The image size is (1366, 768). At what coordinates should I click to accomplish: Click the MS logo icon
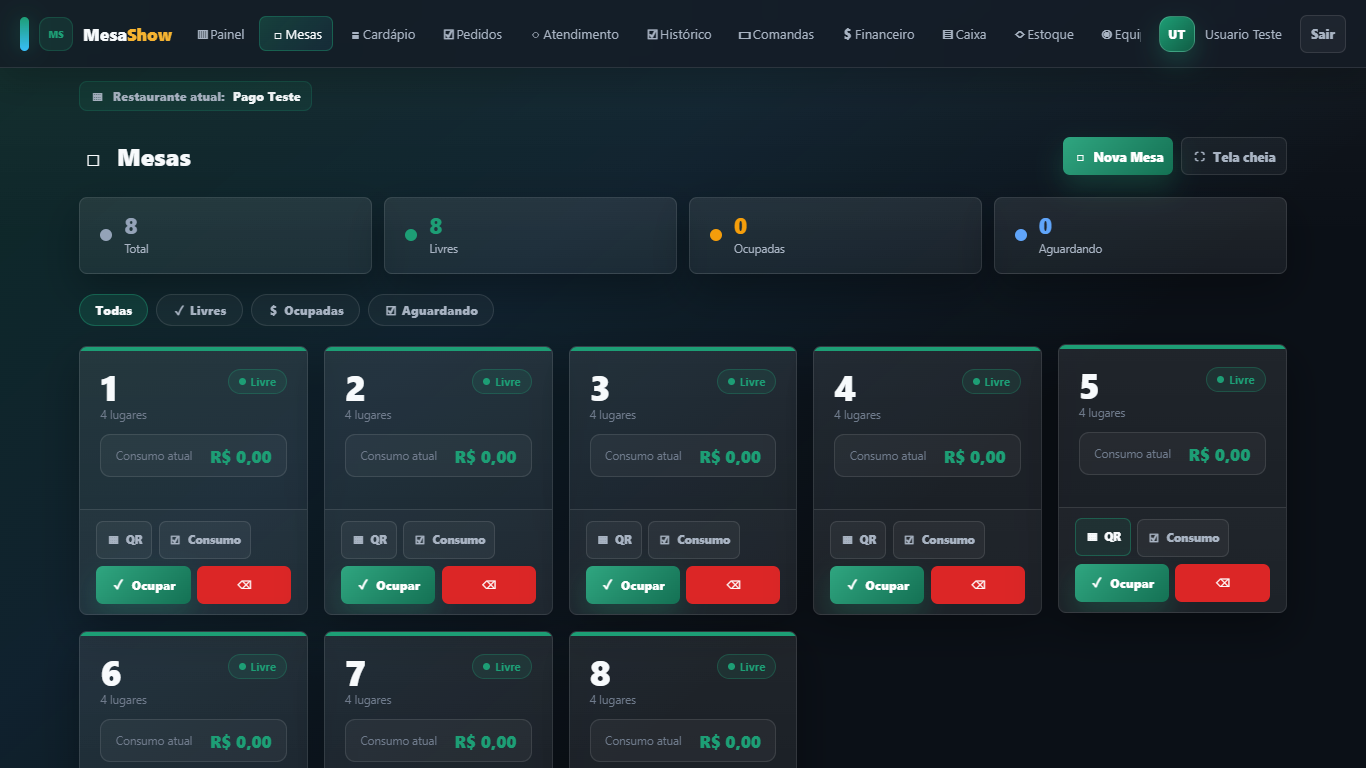tap(56, 34)
